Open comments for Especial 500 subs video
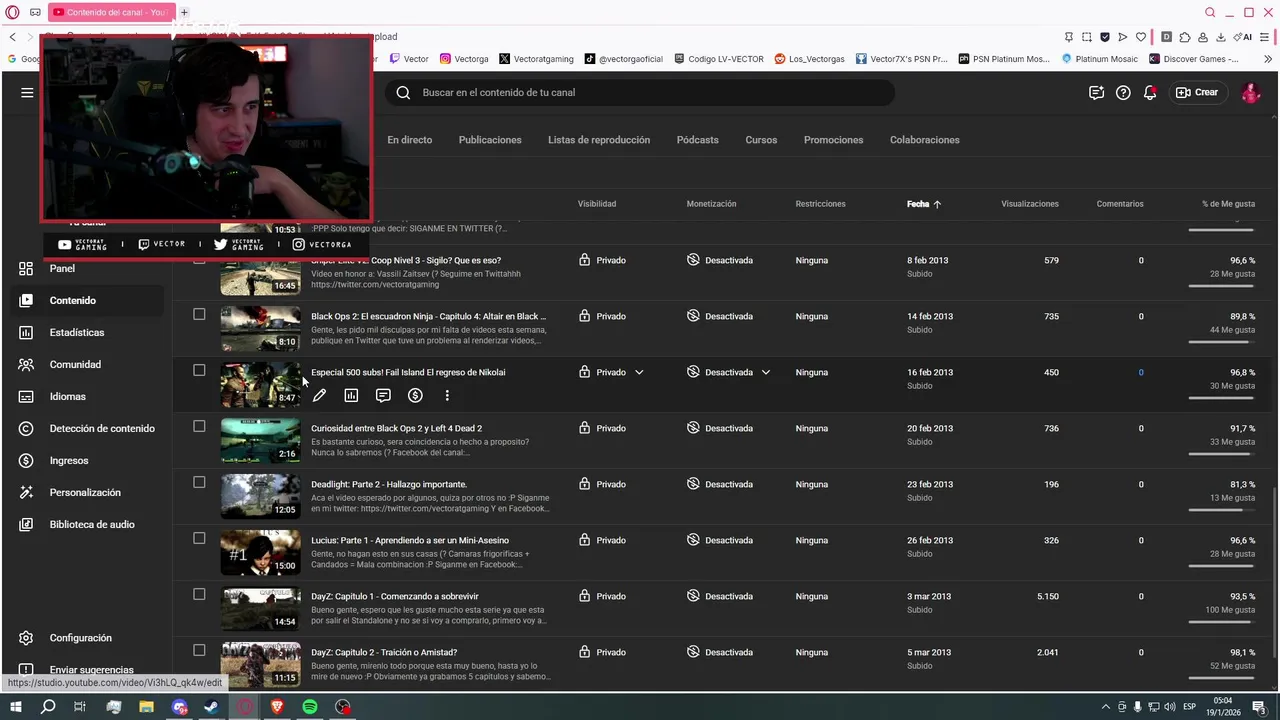The image size is (1280, 720). pyautogui.click(x=383, y=396)
